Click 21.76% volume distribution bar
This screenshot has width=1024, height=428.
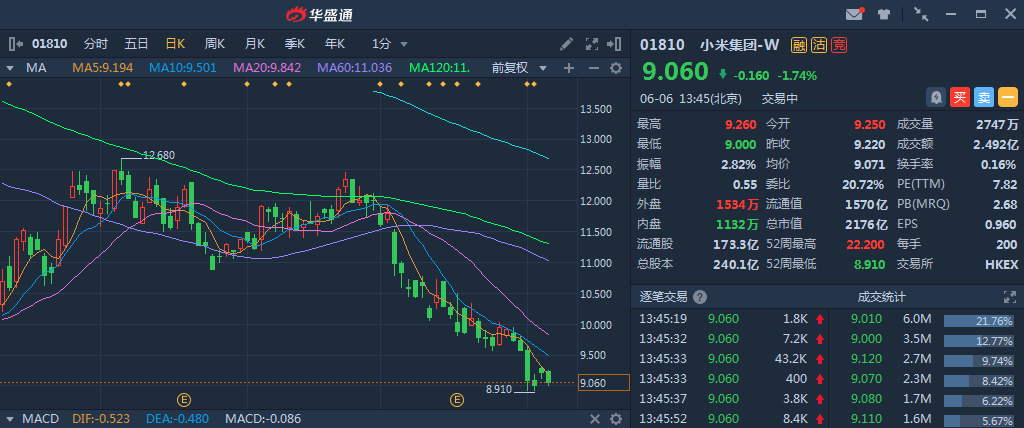[x=980, y=321]
